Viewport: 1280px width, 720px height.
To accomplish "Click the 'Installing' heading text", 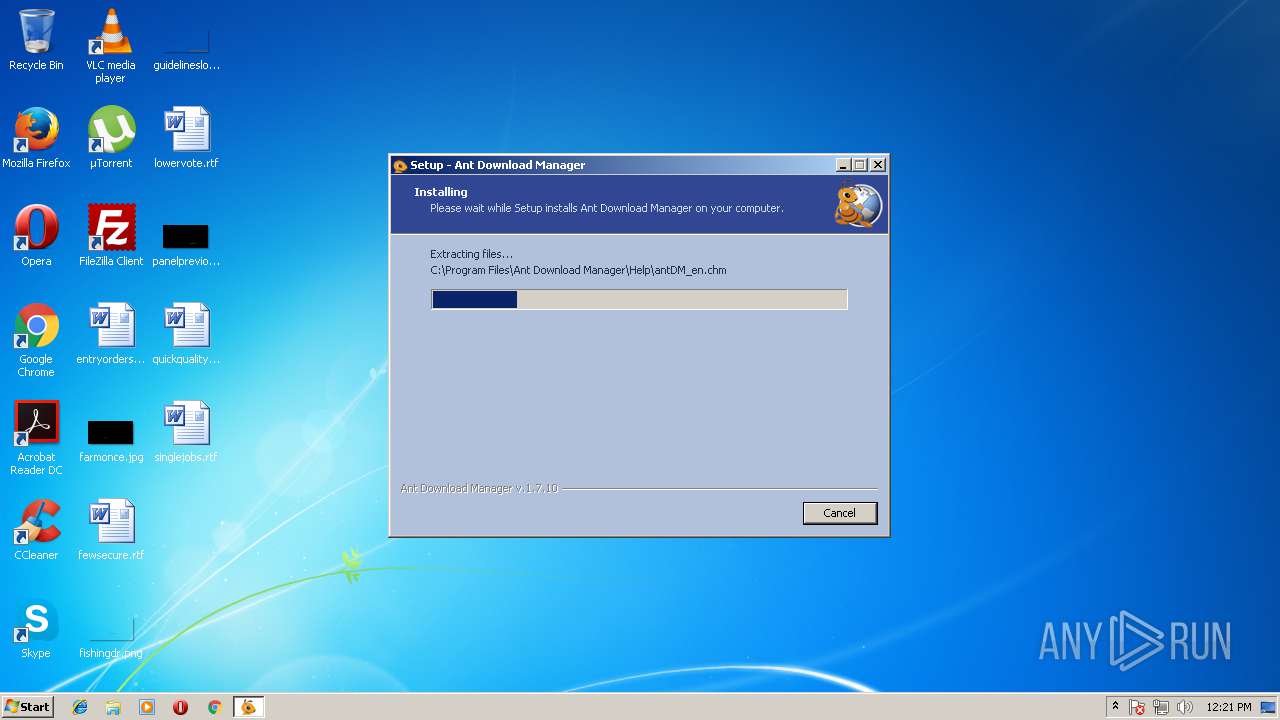I will (x=441, y=192).
